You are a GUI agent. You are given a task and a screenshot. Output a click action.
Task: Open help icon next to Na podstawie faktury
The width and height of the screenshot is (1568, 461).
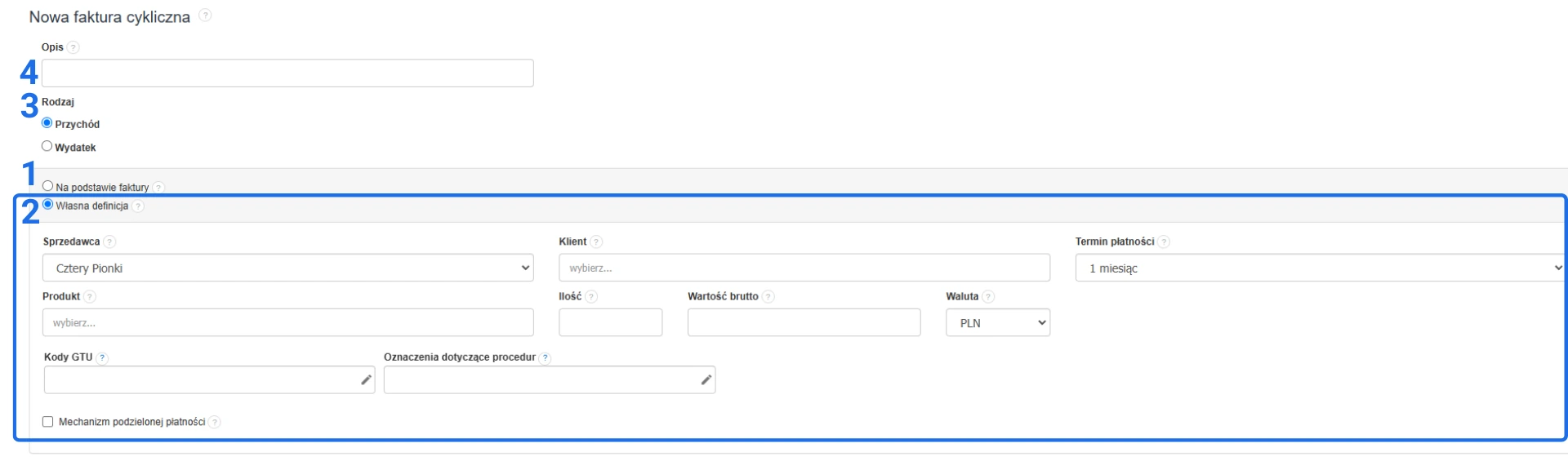(158, 188)
